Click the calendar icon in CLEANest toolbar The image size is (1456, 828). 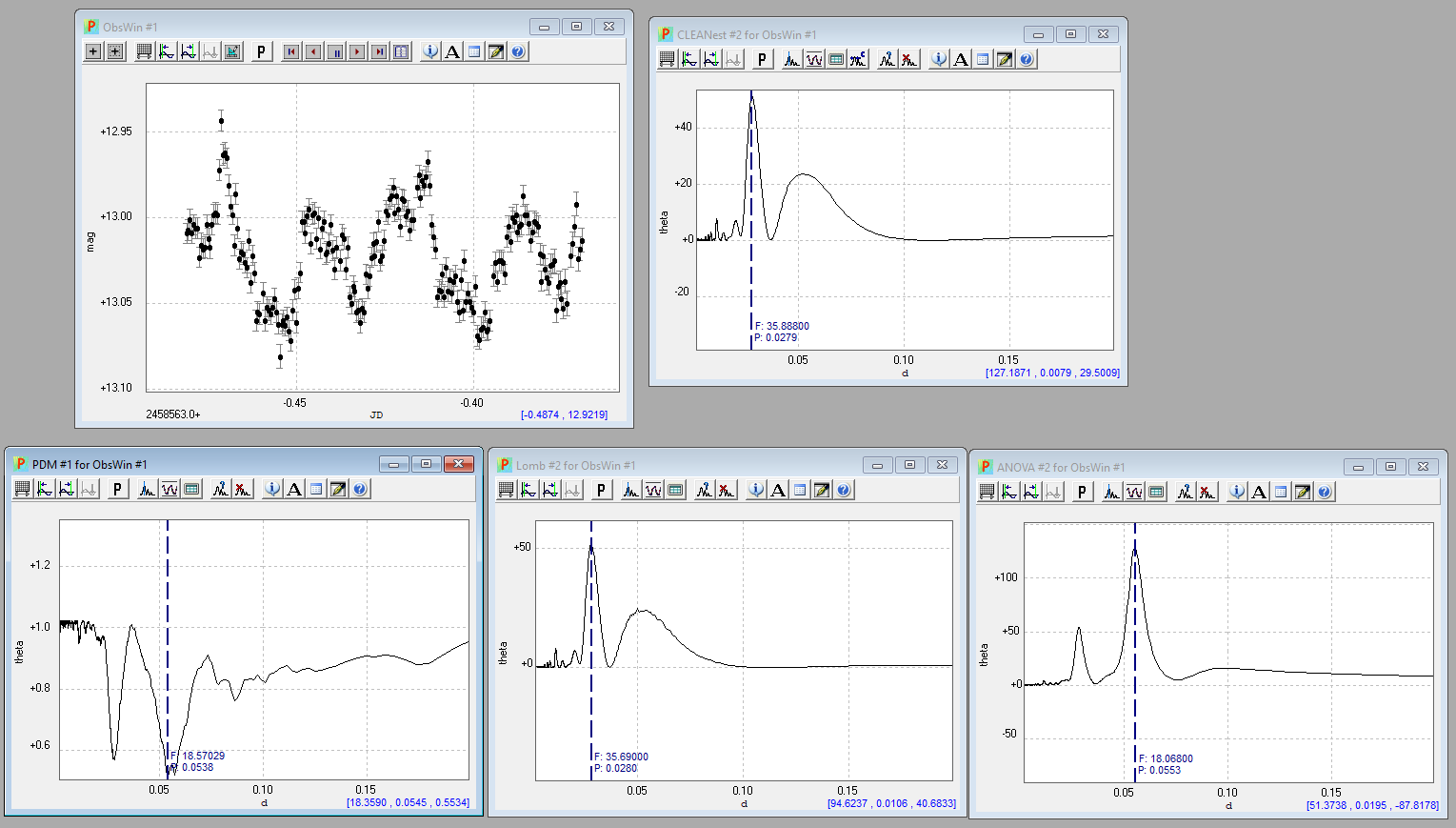[983, 60]
